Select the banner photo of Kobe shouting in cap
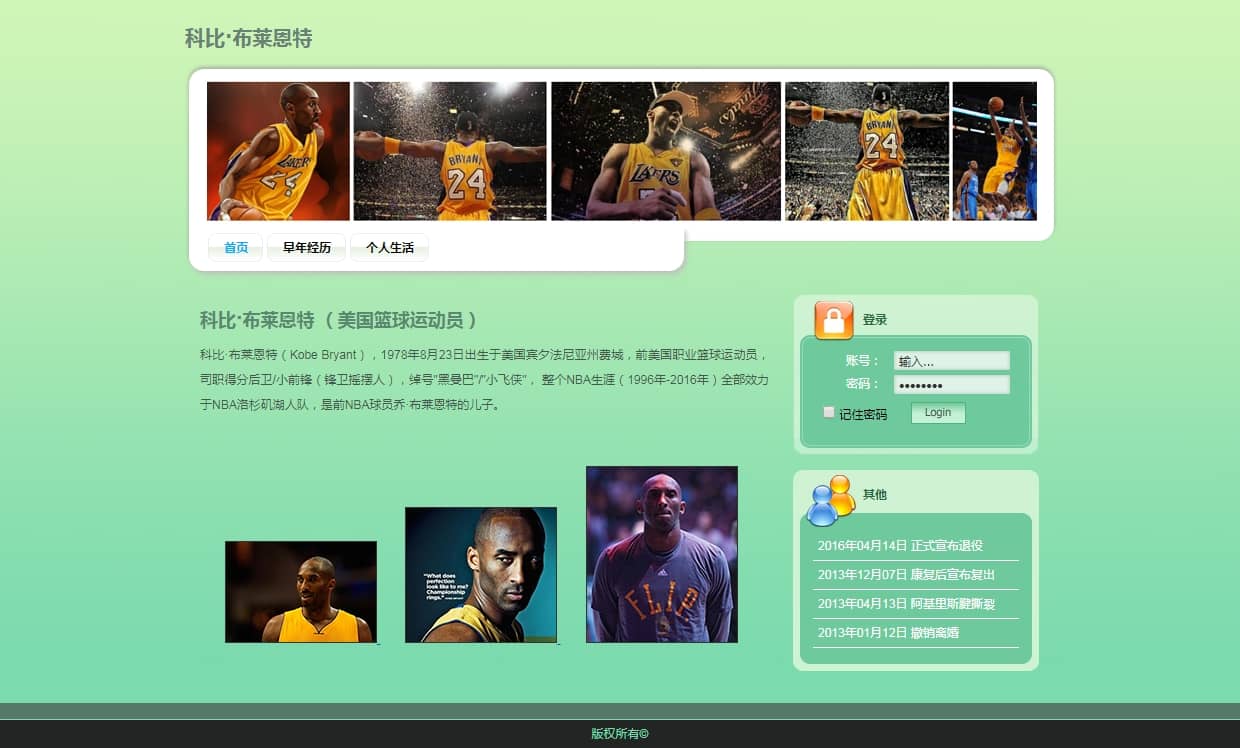 coord(665,151)
